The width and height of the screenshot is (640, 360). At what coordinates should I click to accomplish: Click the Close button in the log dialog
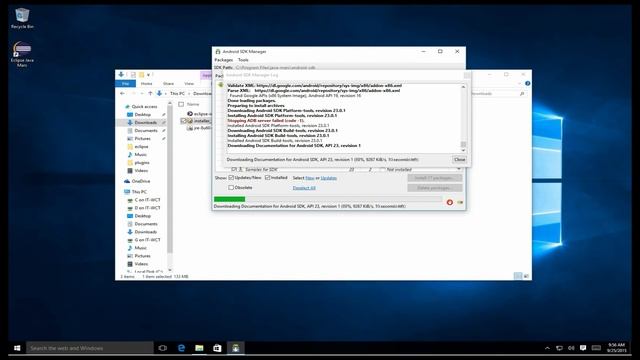[x=460, y=160]
